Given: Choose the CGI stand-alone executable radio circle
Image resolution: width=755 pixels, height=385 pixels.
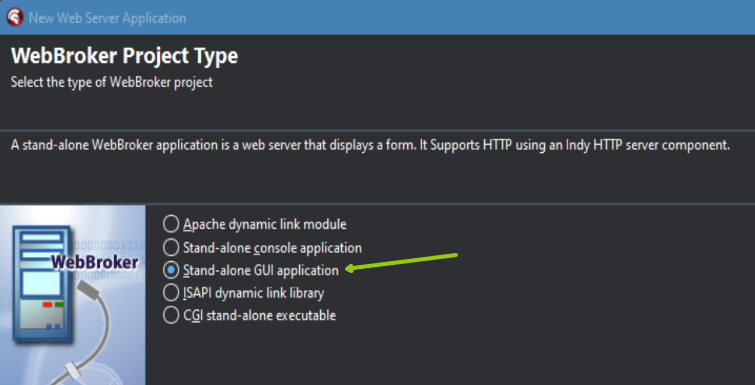Looking at the screenshot, I should 170,315.
